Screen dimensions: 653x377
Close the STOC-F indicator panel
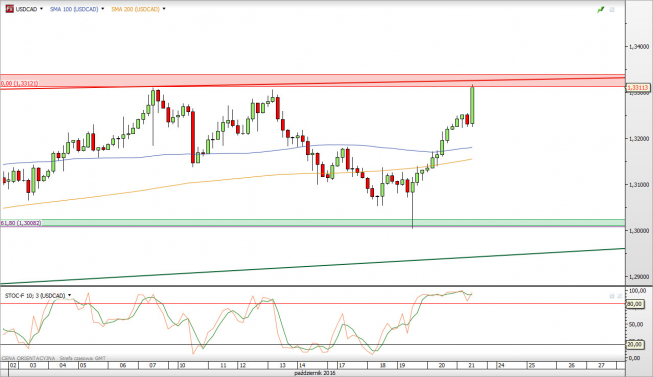[619, 296]
